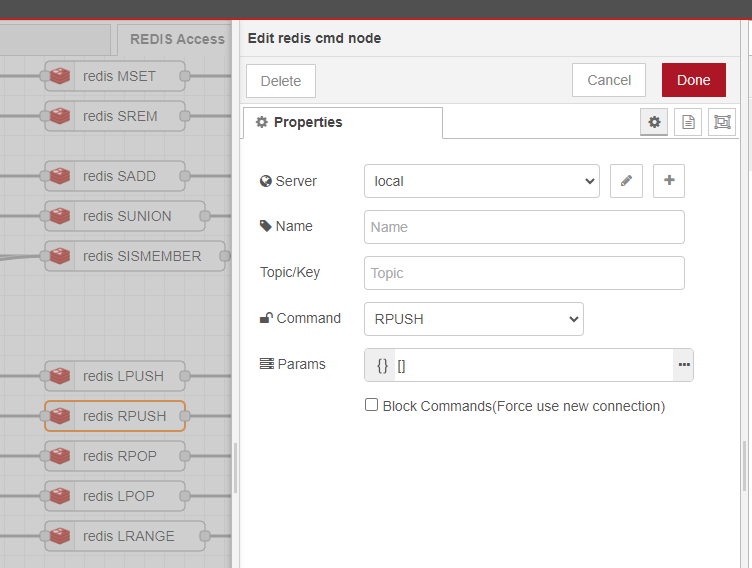Toggle Block Commands checkbox
This screenshot has height=568, width=752.
[371, 405]
